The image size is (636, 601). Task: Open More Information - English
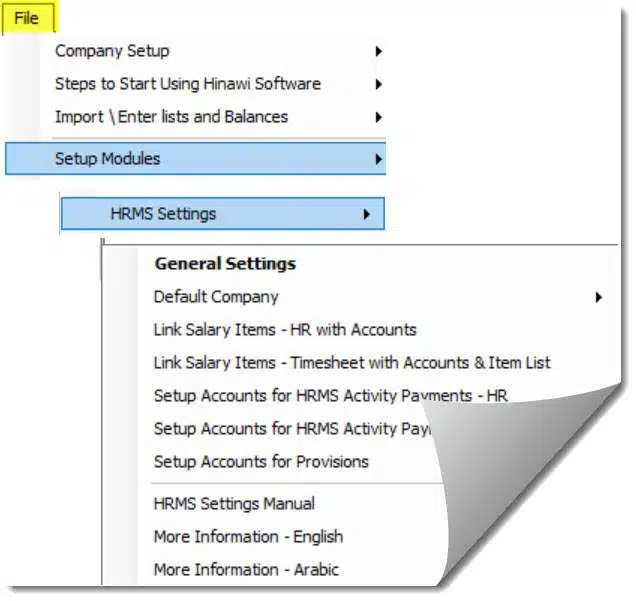click(248, 537)
